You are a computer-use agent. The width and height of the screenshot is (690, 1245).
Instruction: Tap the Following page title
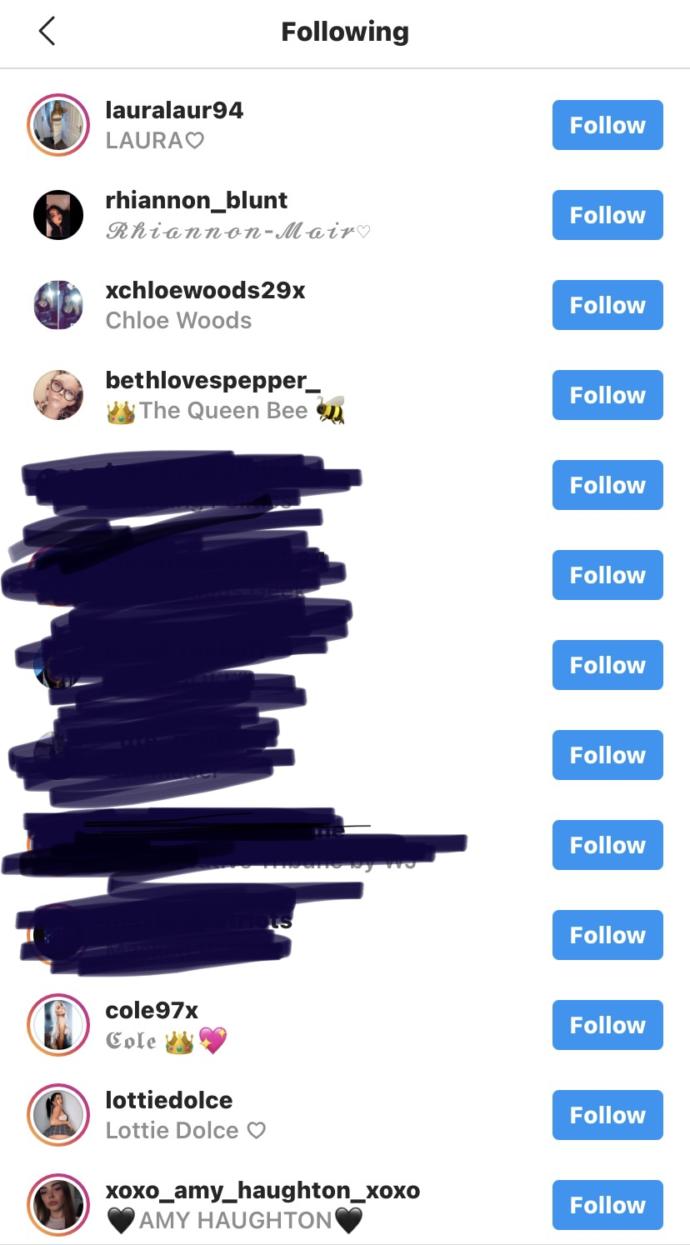click(345, 32)
